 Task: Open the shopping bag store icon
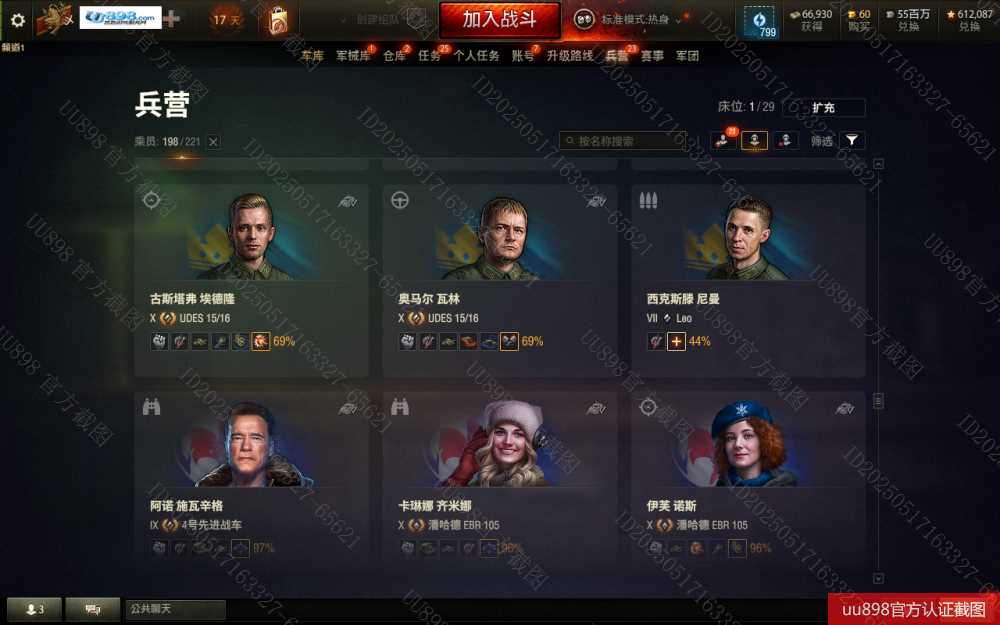pyautogui.click(x=278, y=20)
